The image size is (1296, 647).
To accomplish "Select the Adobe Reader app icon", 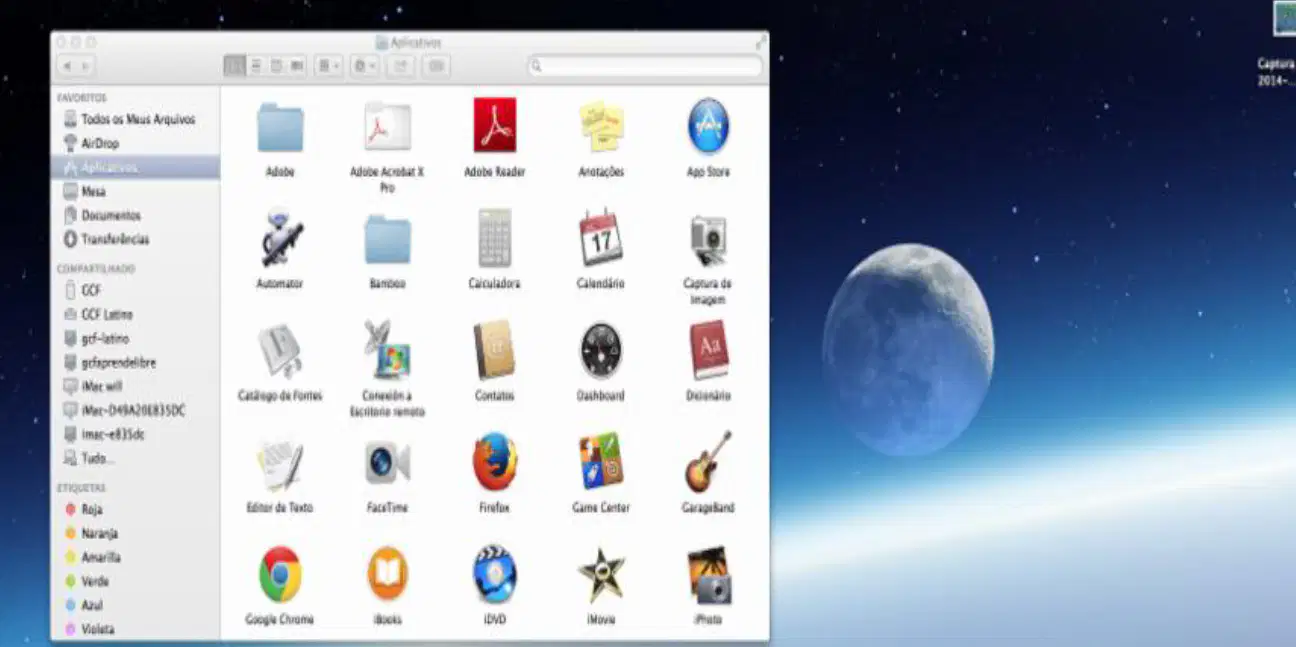I will point(494,125).
